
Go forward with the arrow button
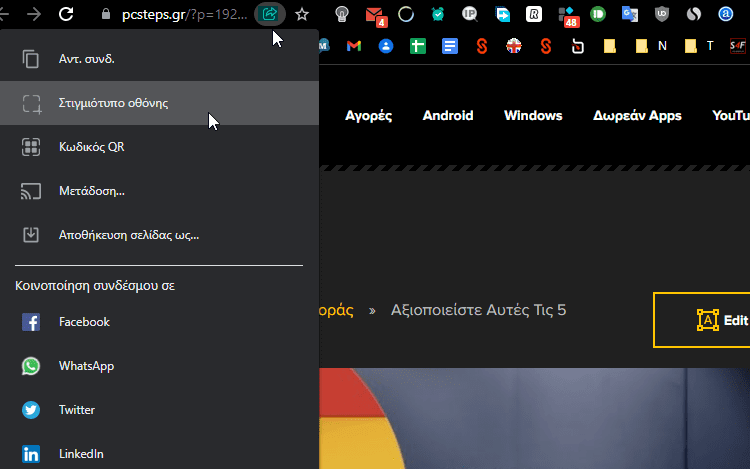click(x=34, y=14)
